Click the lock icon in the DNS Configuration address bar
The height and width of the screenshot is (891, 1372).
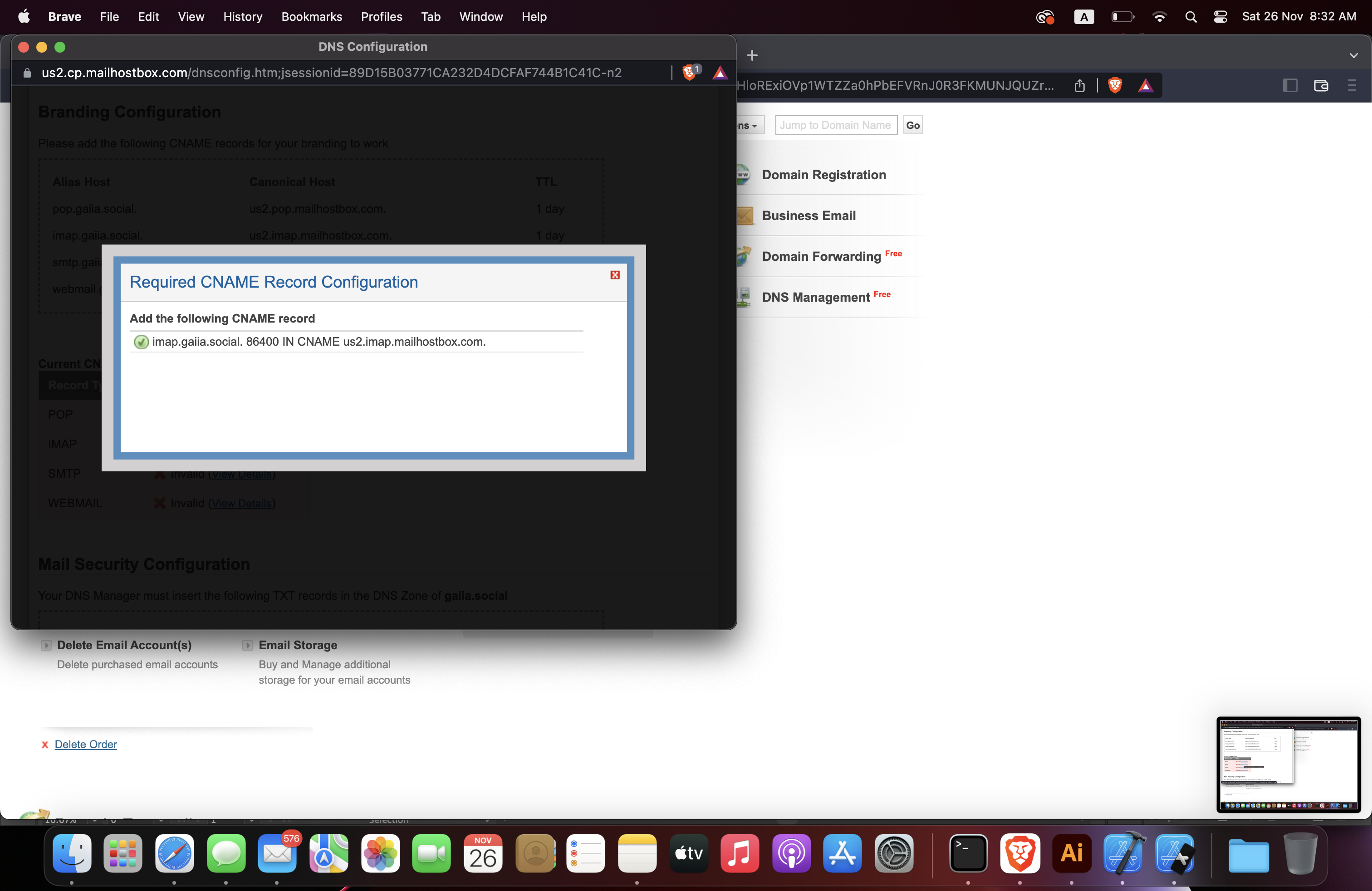click(26, 73)
